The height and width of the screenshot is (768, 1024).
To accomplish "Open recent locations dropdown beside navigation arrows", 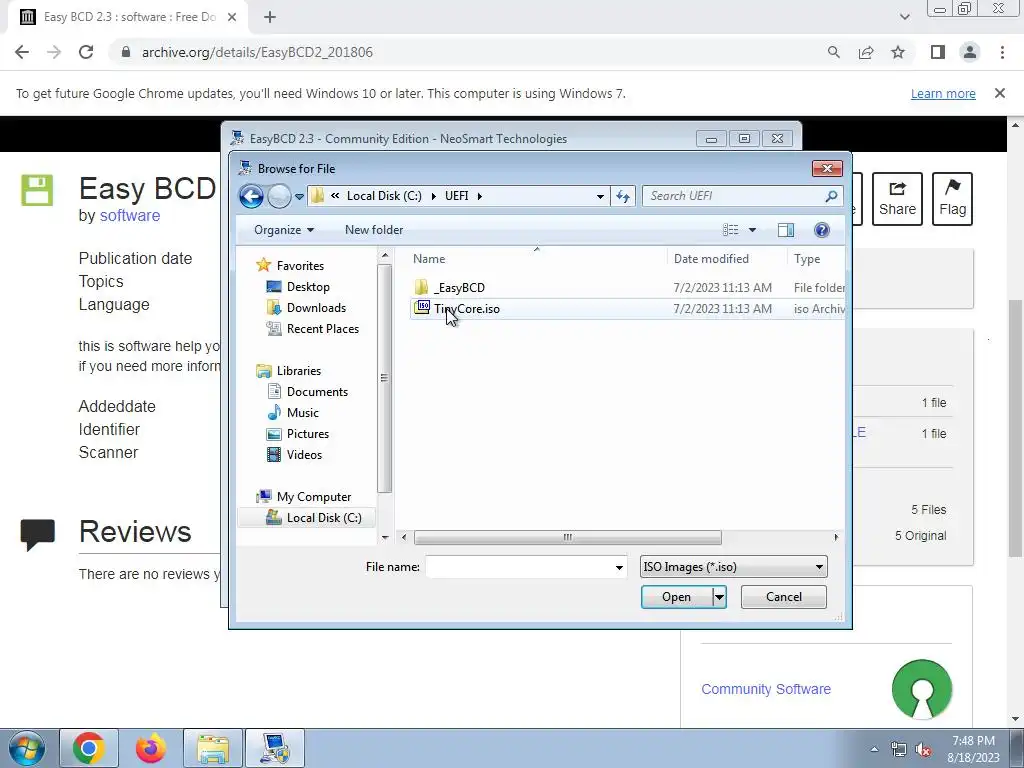I will tap(299, 196).
